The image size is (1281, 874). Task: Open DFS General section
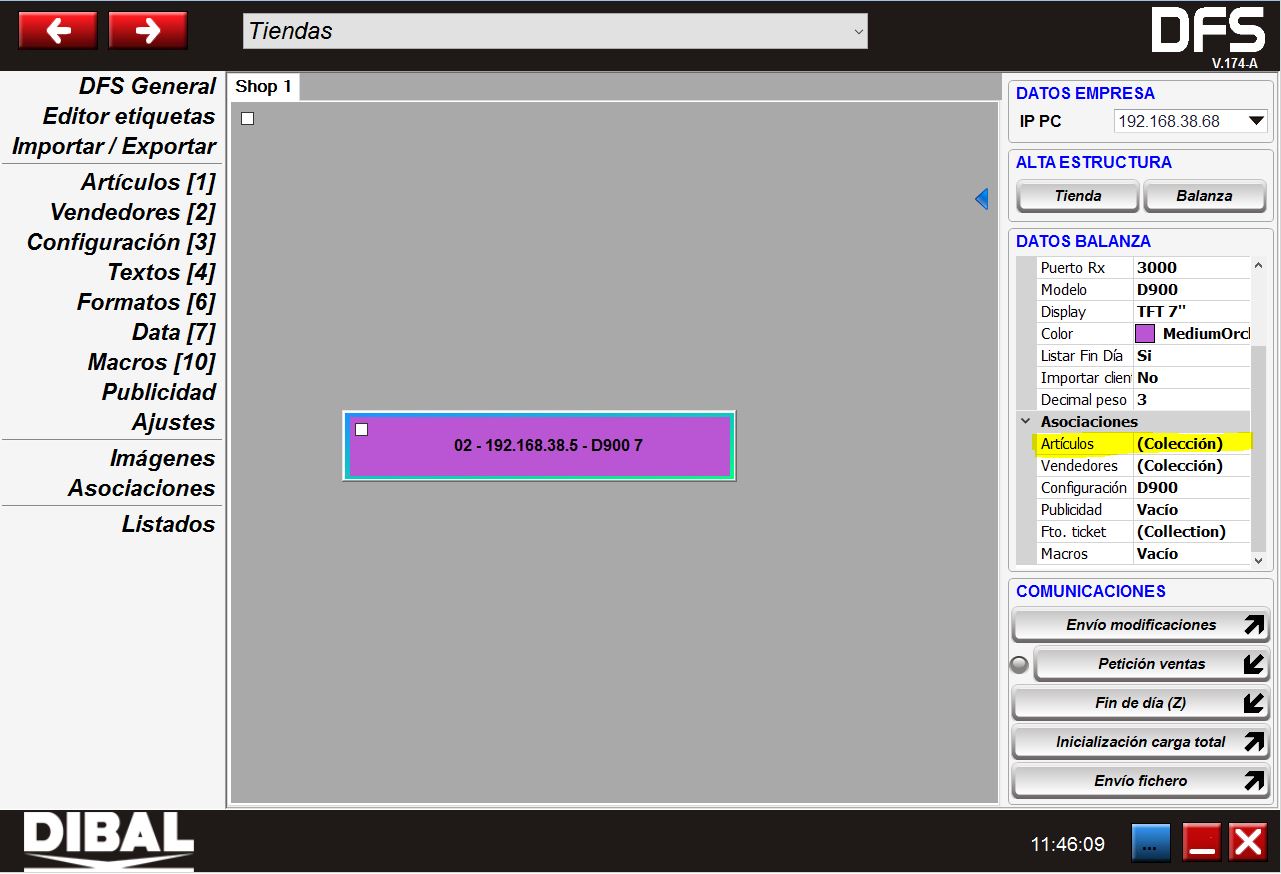147,86
